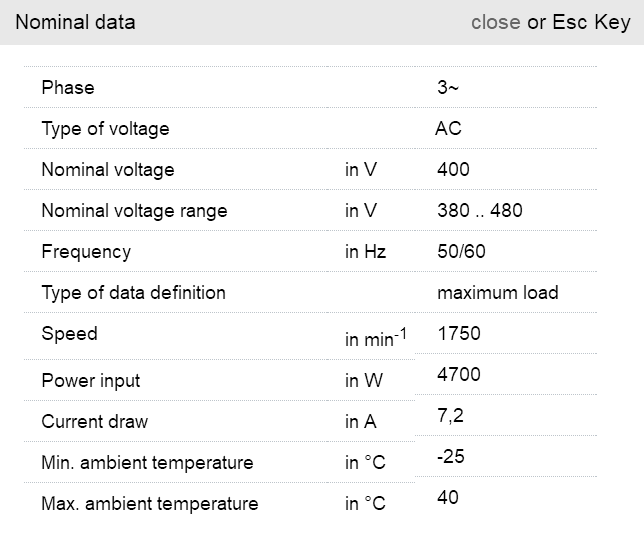Image resolution: width=644 pixels, height=539 pixels.
Task: Click the 3~ phase value
Action: click(x=448, y=88)
